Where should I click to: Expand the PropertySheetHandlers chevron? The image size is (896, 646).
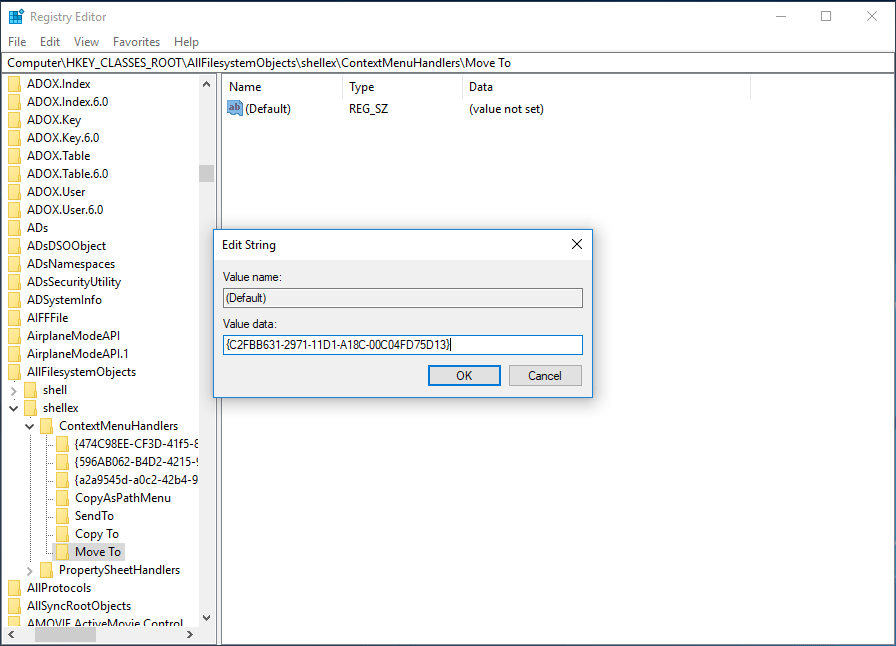[x=30, y=571]
